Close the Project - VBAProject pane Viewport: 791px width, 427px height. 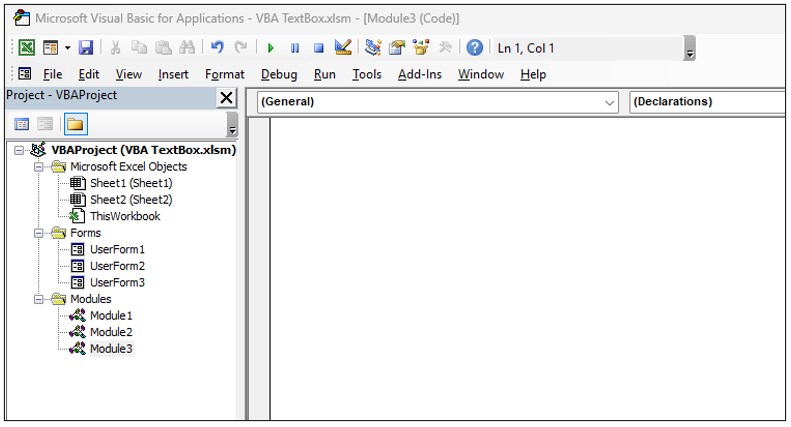coord(227,97)
